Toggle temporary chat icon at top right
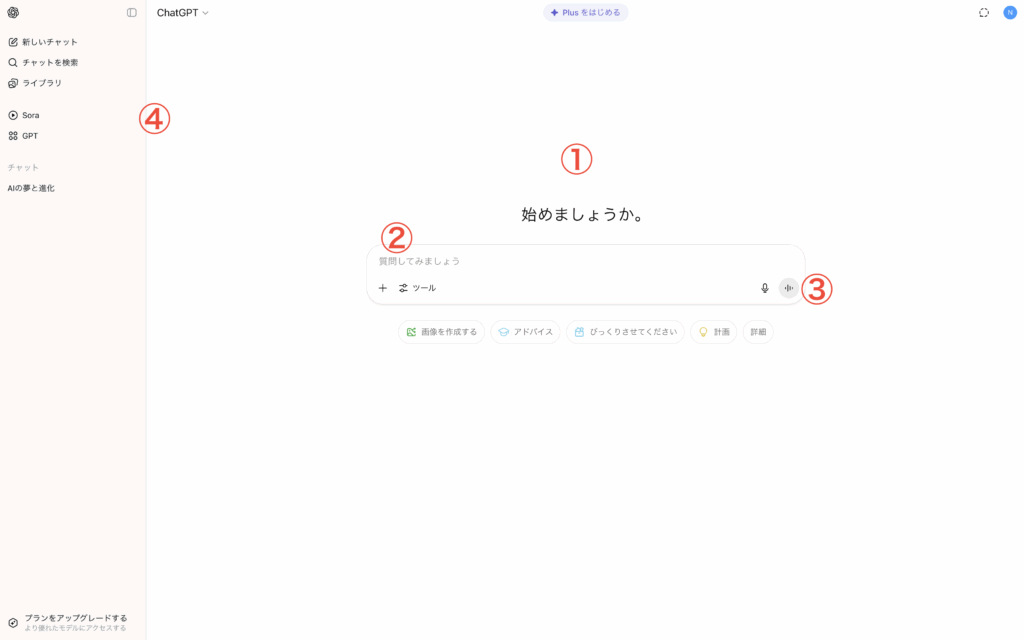Screen dimensions: 1024x640 click(x=984, y=13)
